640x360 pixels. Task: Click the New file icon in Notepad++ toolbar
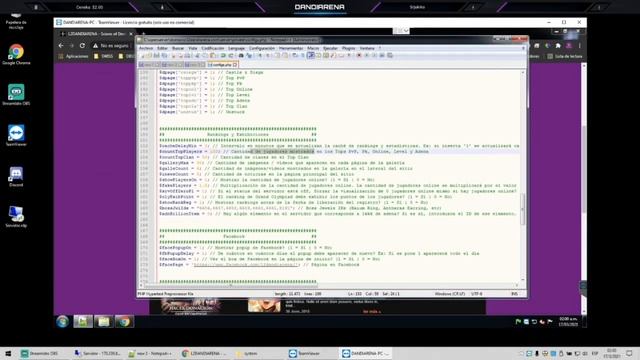[x=143, y=56]
